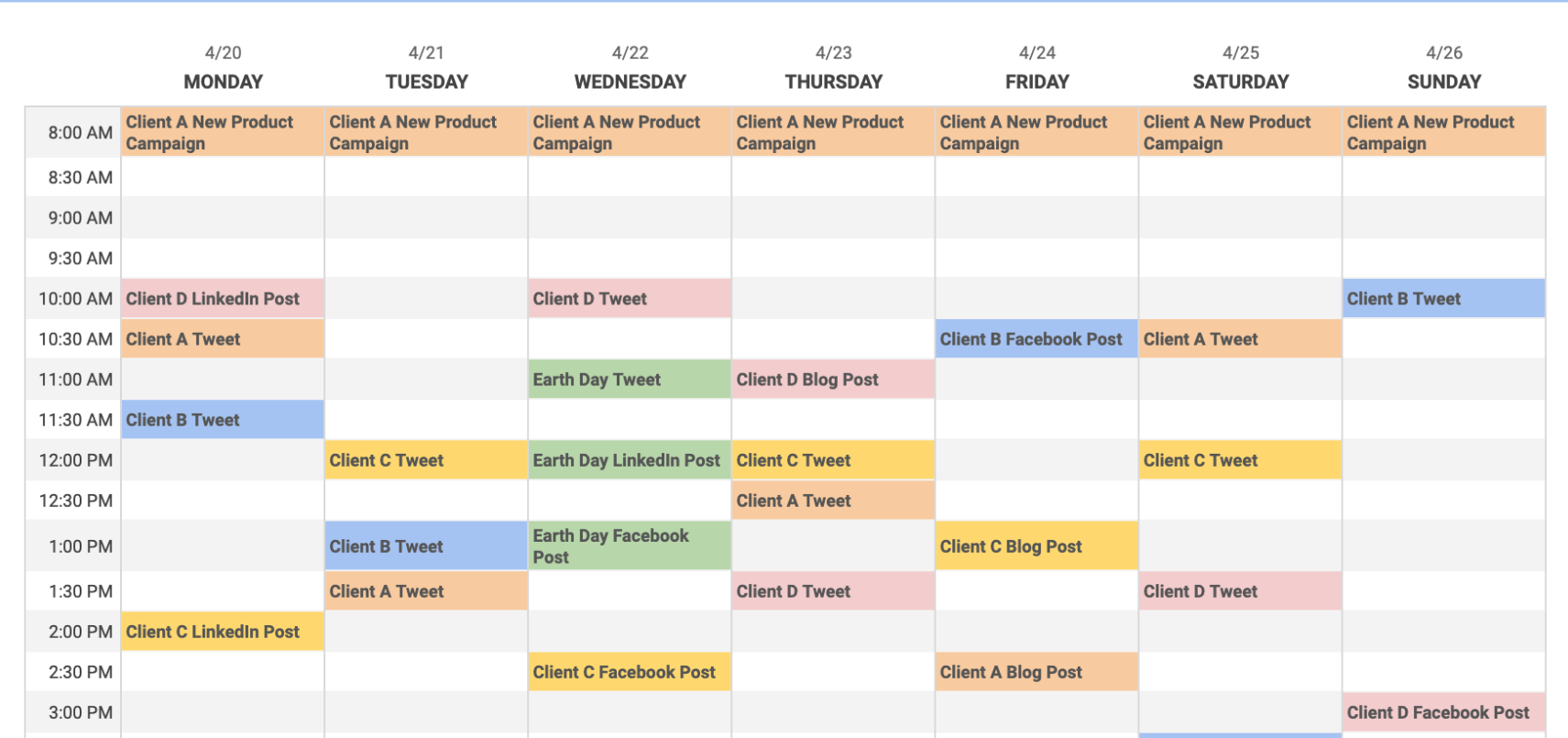Open Earth Day LinkedIn Post event

coord(629,460)
